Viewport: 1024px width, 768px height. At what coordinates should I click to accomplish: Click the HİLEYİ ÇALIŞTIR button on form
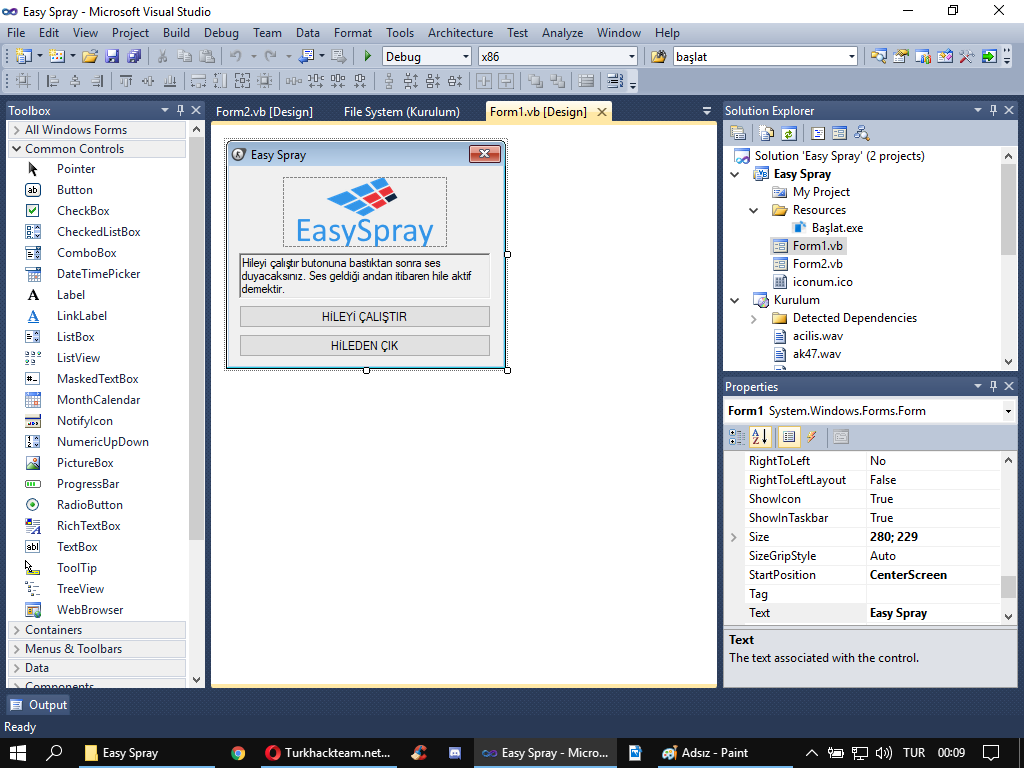(x=364, y=317)
